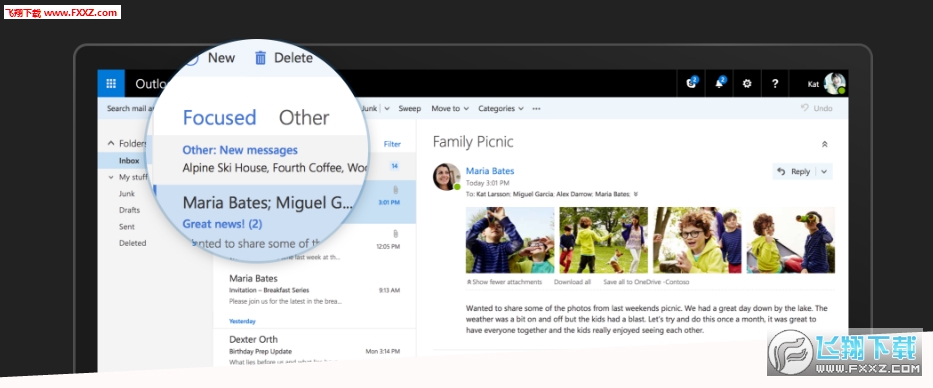The width and height of the screenshot is (933, 388).
Task: Click the attachment paperclip on 3:01 PM message
Action: 395,190
